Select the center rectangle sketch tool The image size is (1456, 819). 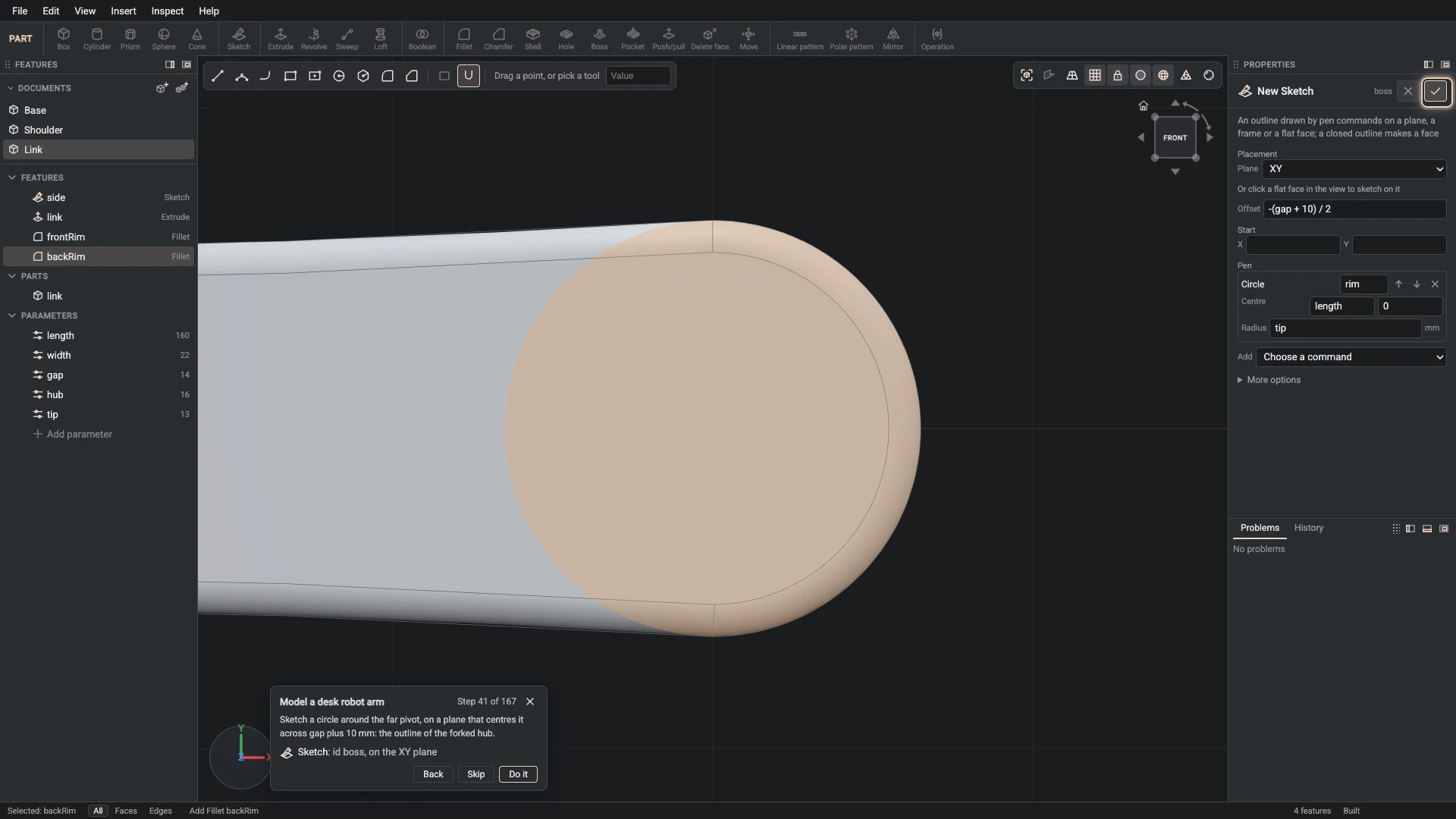coord(315,76)
